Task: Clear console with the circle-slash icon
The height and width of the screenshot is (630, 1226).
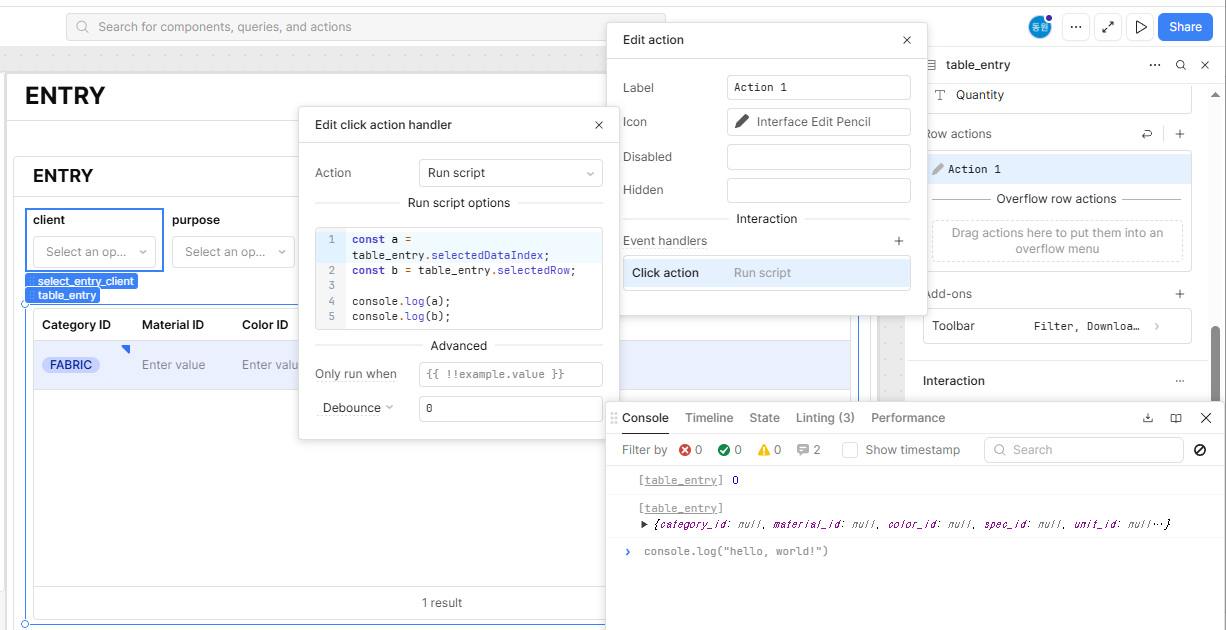Action: (x=1200, y=450)
